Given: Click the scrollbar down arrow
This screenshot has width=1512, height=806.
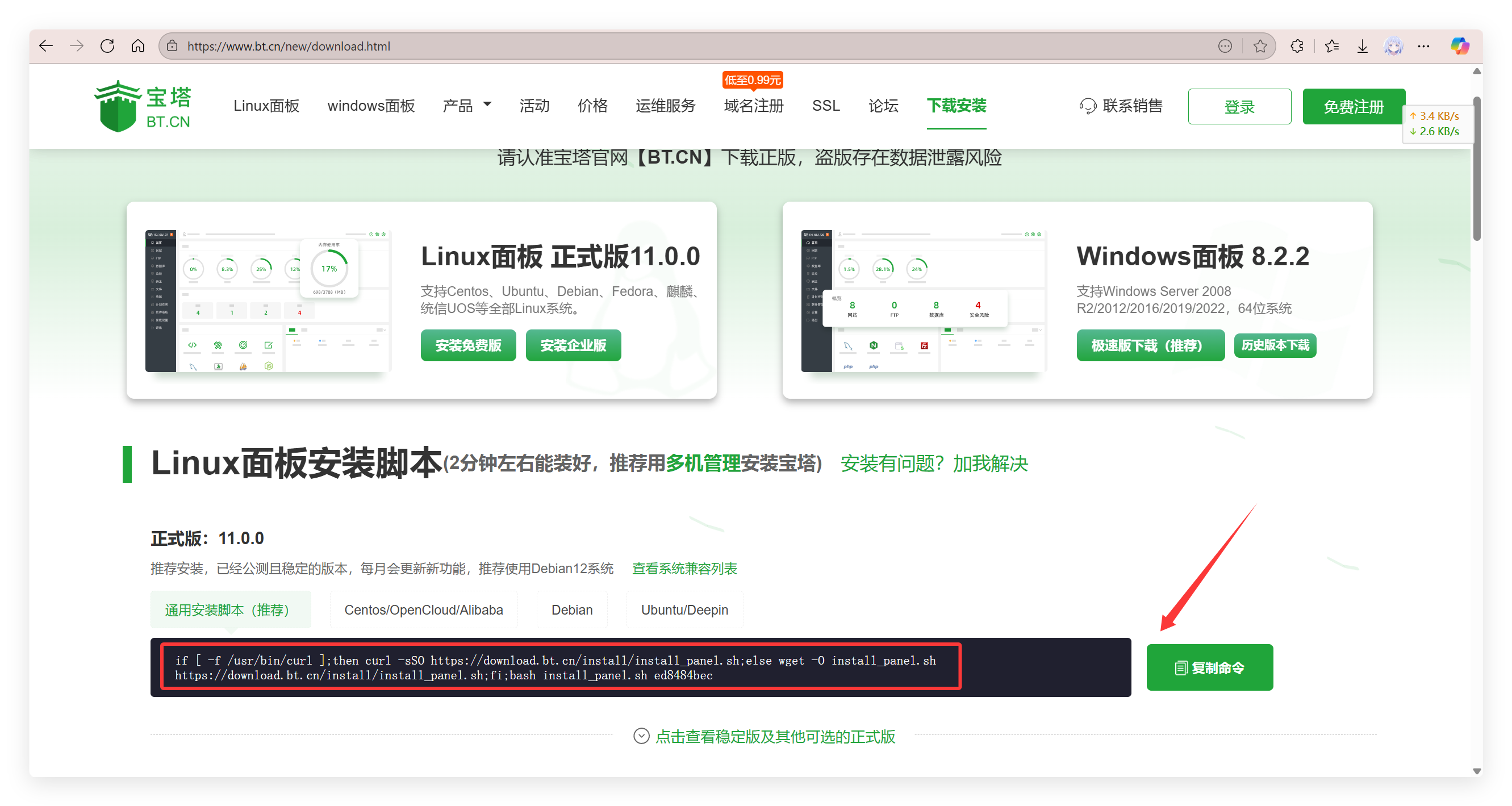Looking at the screenshot, I should [x=1477, y=771].
